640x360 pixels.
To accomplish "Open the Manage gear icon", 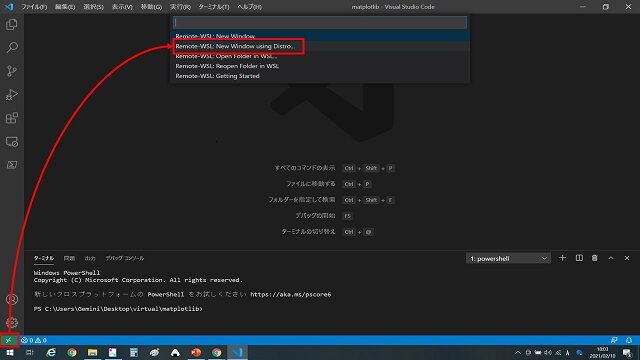I will [12, 322].
